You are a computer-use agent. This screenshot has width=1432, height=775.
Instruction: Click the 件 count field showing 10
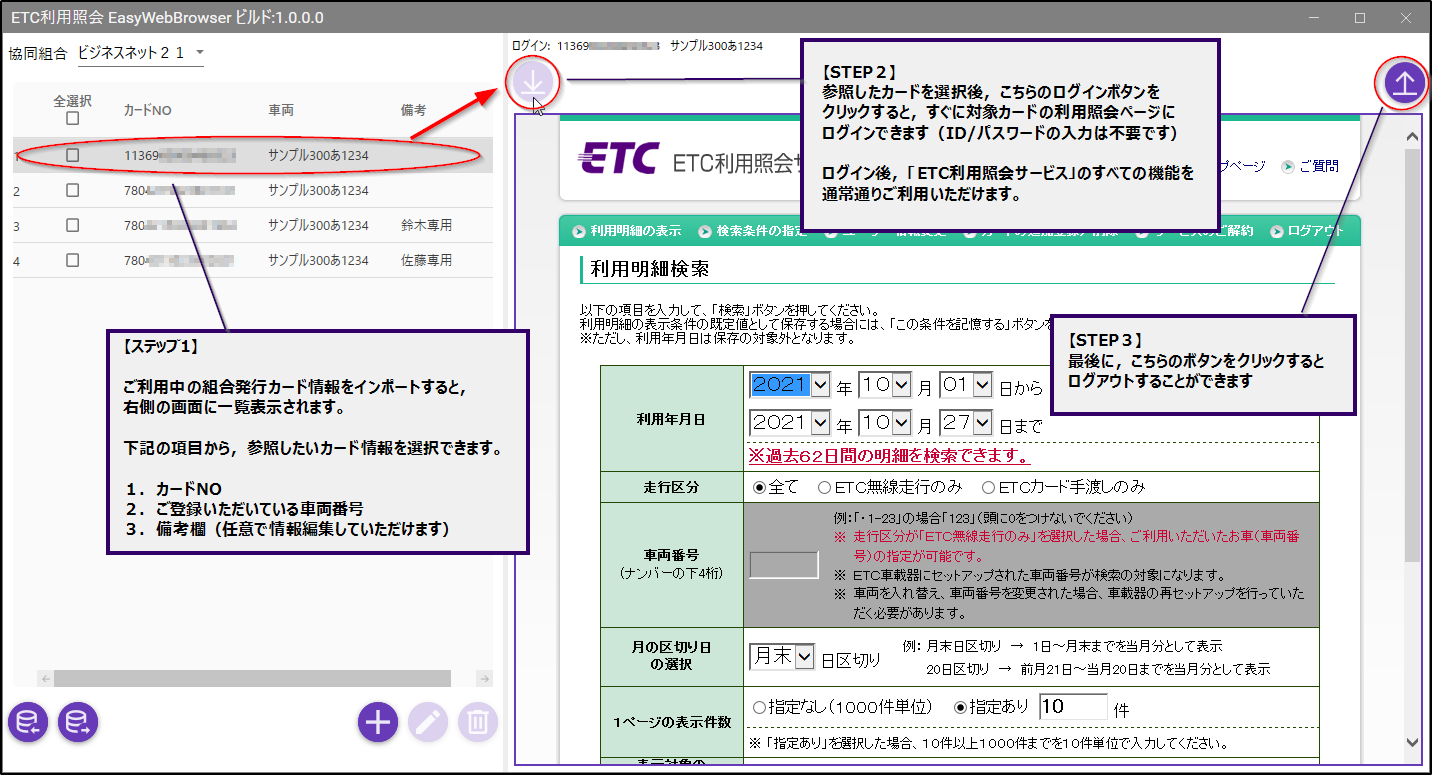[1073, 707]
